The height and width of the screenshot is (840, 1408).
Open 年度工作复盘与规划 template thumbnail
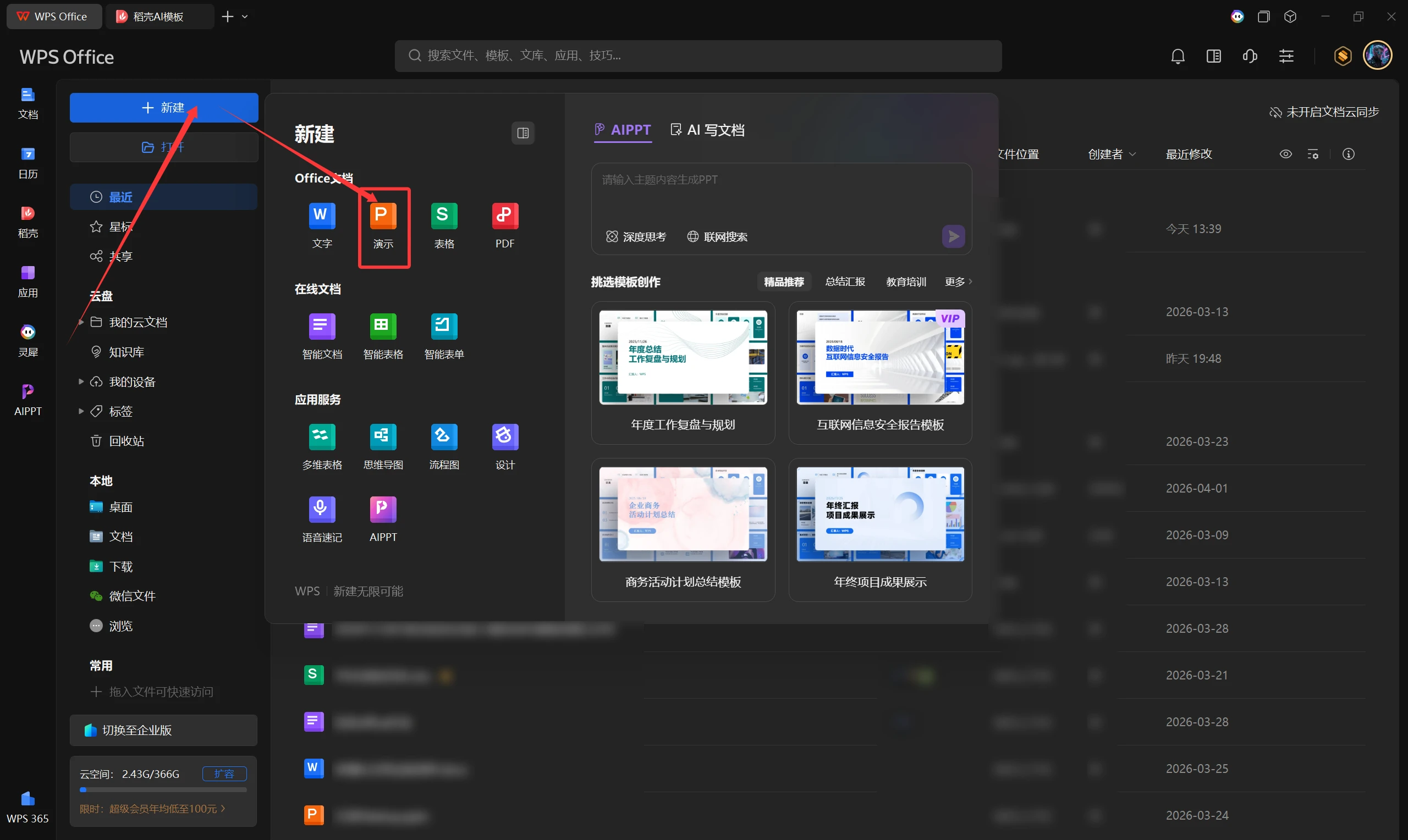pyautogui.click(x=683, y=358)
